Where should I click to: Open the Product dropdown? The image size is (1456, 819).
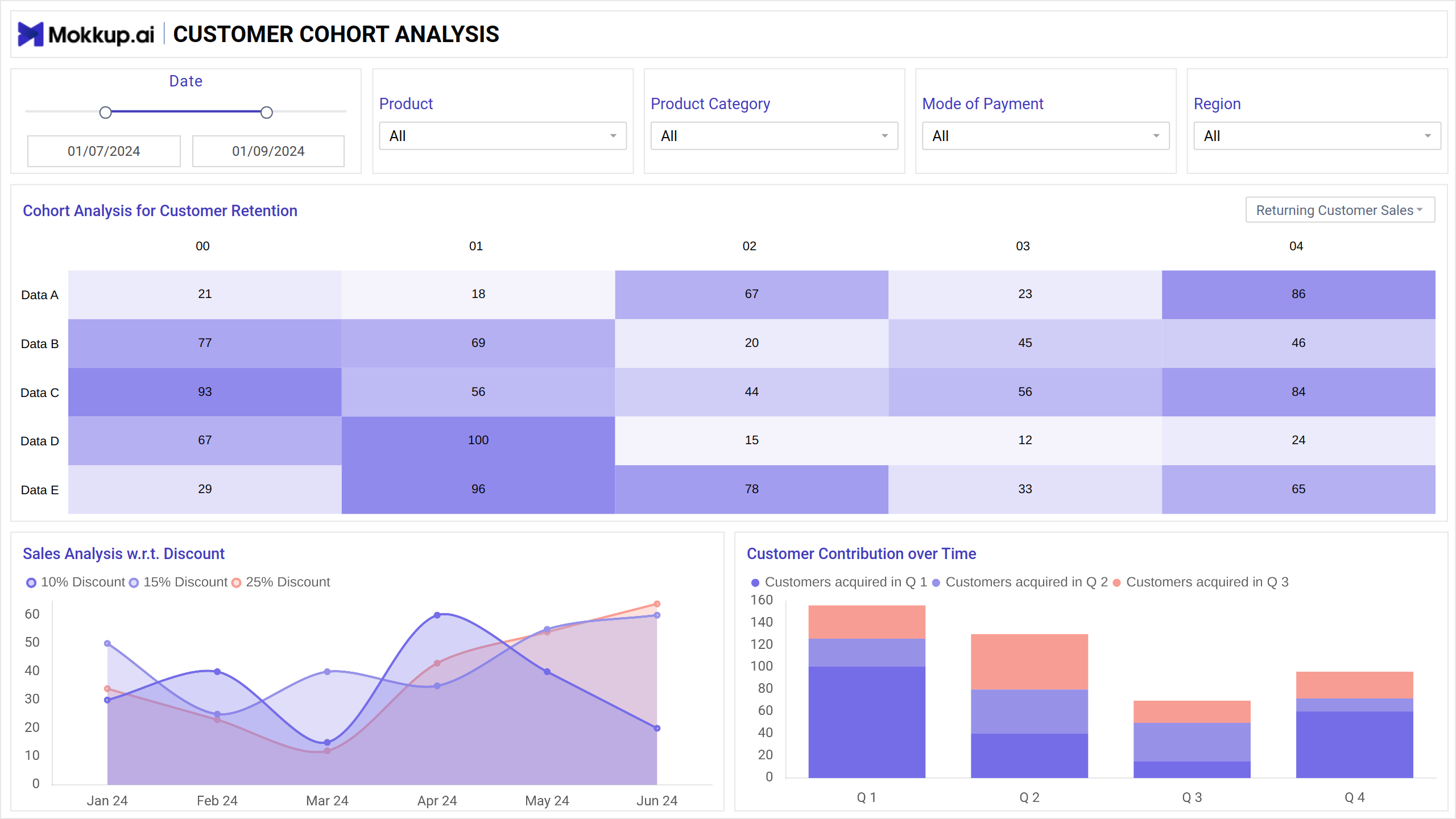click(503, 136)
